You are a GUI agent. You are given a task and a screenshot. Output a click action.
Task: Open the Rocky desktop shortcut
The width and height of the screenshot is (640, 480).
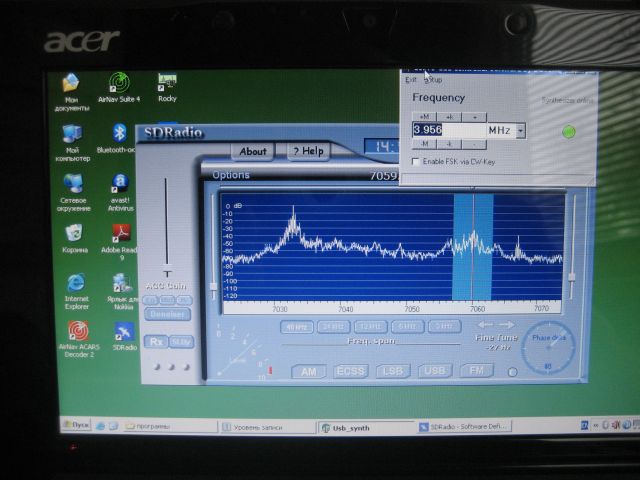[x=167, y=87]
